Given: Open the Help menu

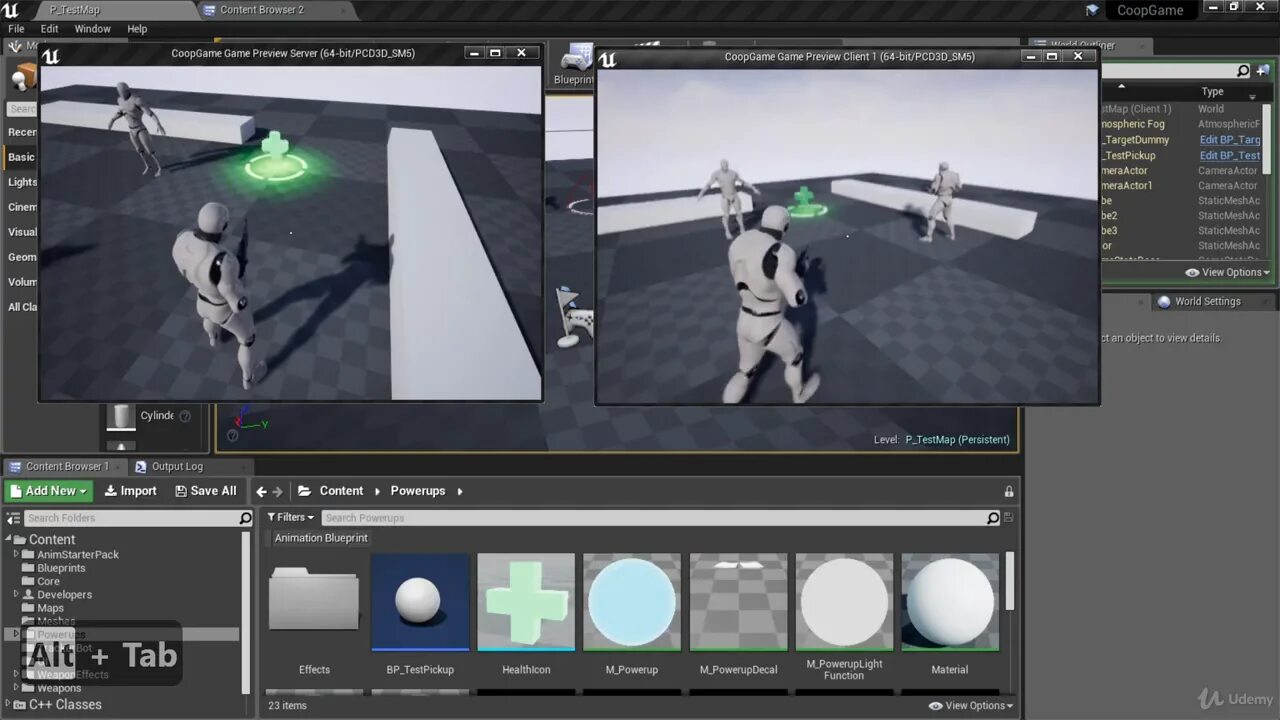Looking at the screenshot, I should 137,29.
